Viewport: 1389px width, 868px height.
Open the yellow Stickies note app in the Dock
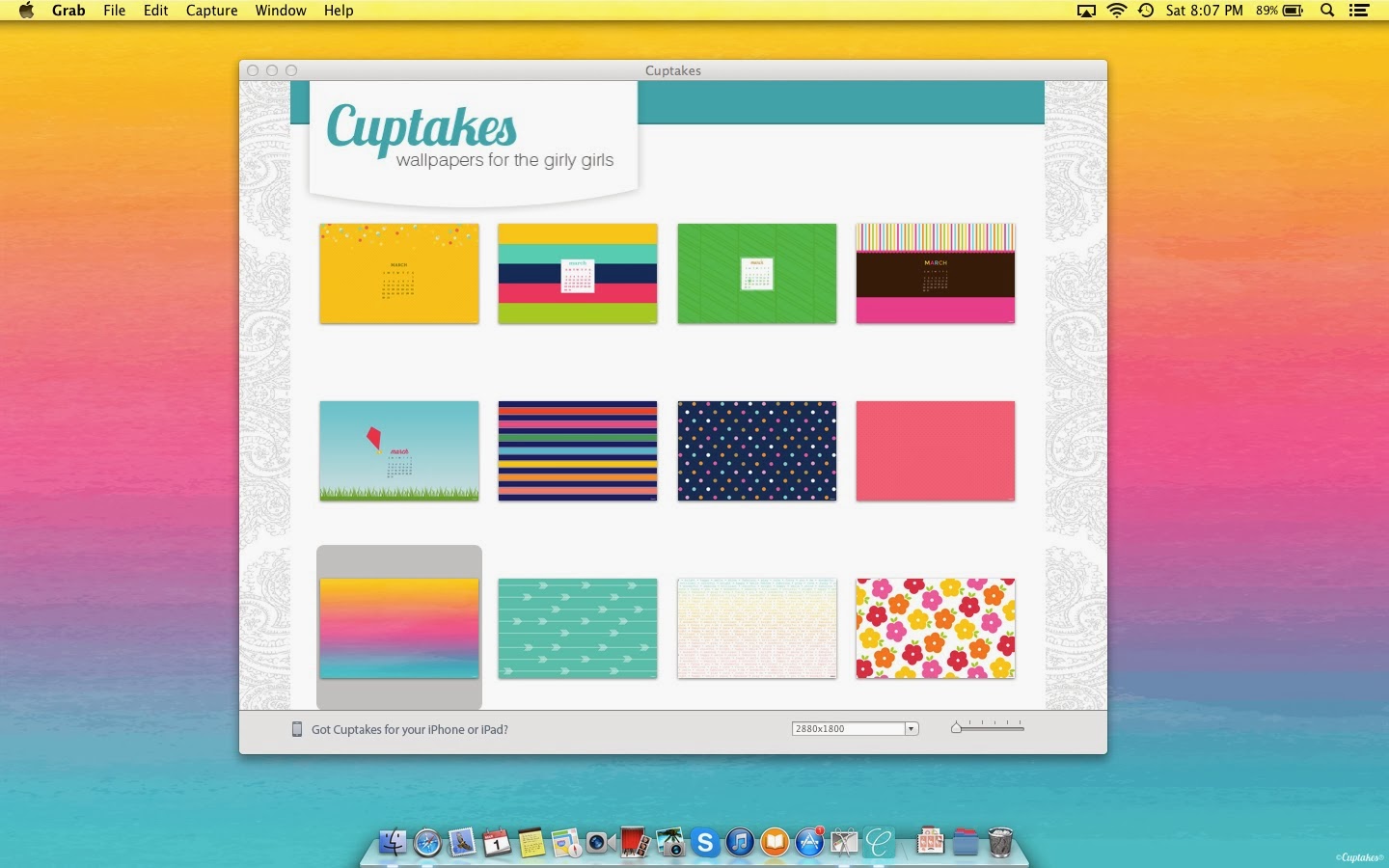tap(531, 843)
